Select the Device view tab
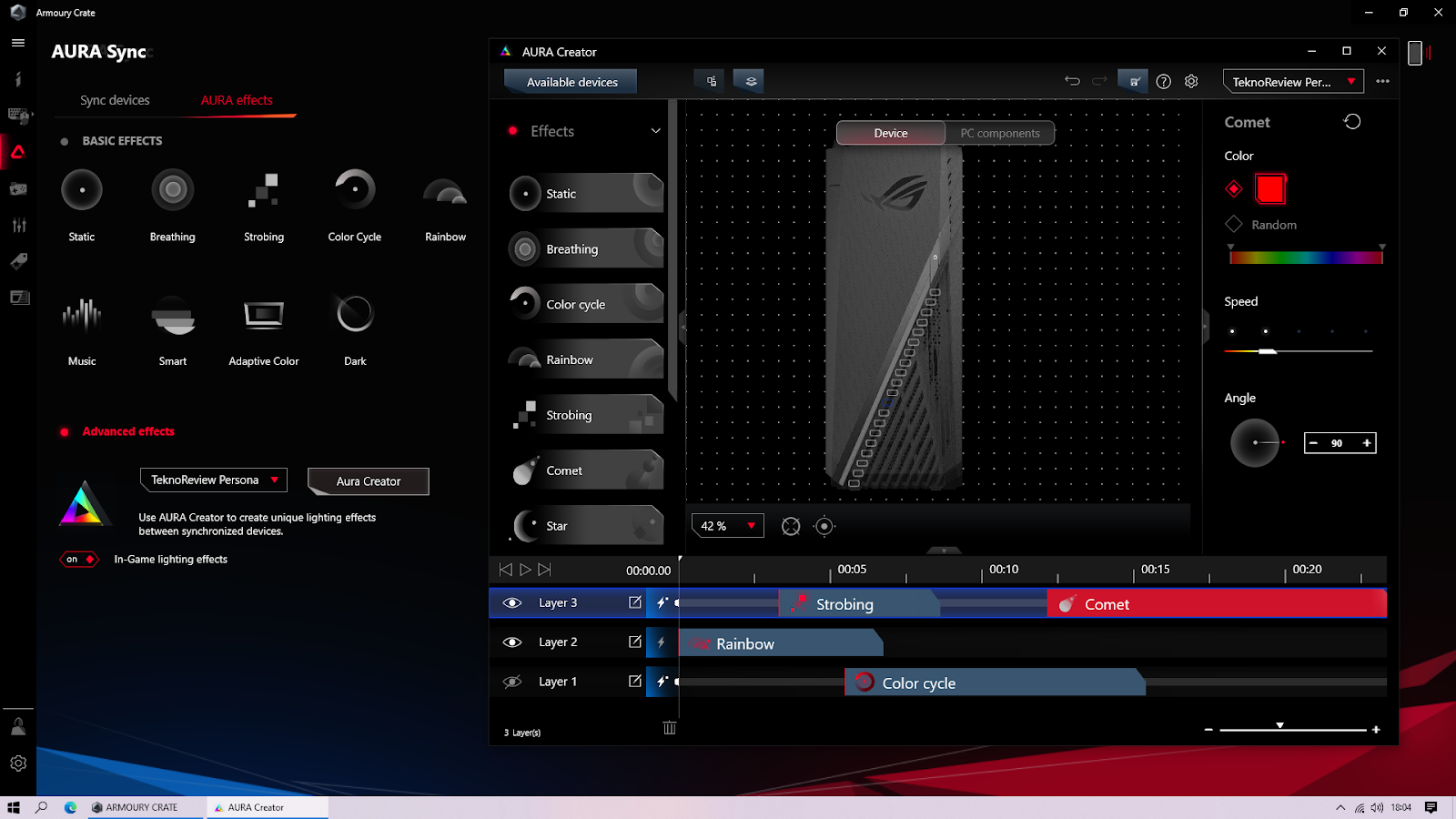 891,133
